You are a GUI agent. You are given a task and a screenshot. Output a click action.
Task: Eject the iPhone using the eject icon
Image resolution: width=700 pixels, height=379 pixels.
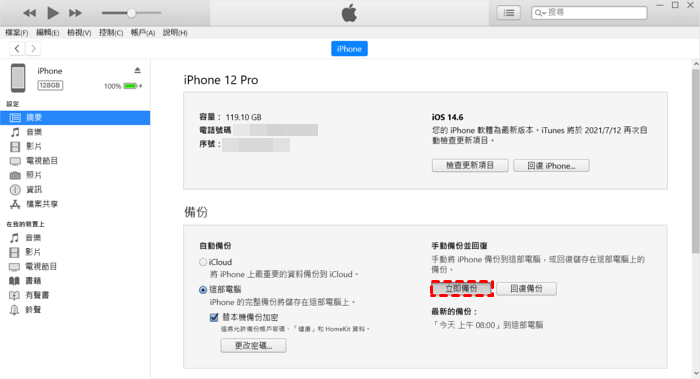138,70
